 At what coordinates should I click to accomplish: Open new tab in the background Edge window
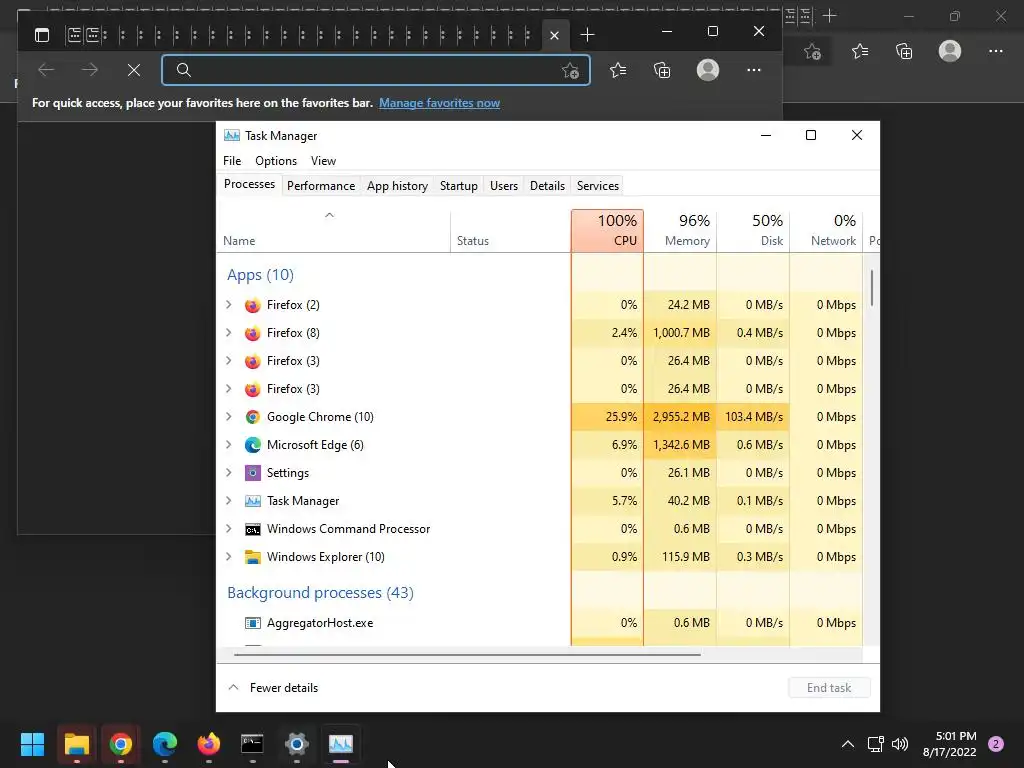(x=829, y=16)
